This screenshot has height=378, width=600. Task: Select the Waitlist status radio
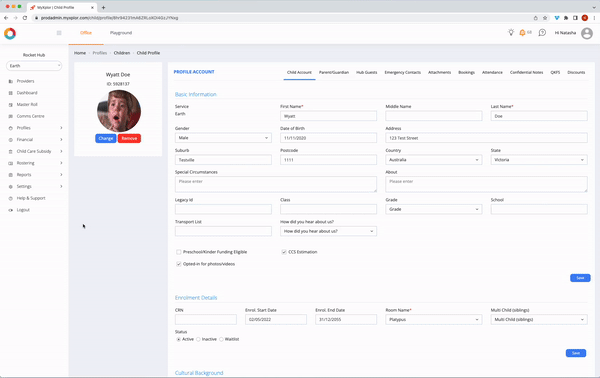click(x=221, y=339)
